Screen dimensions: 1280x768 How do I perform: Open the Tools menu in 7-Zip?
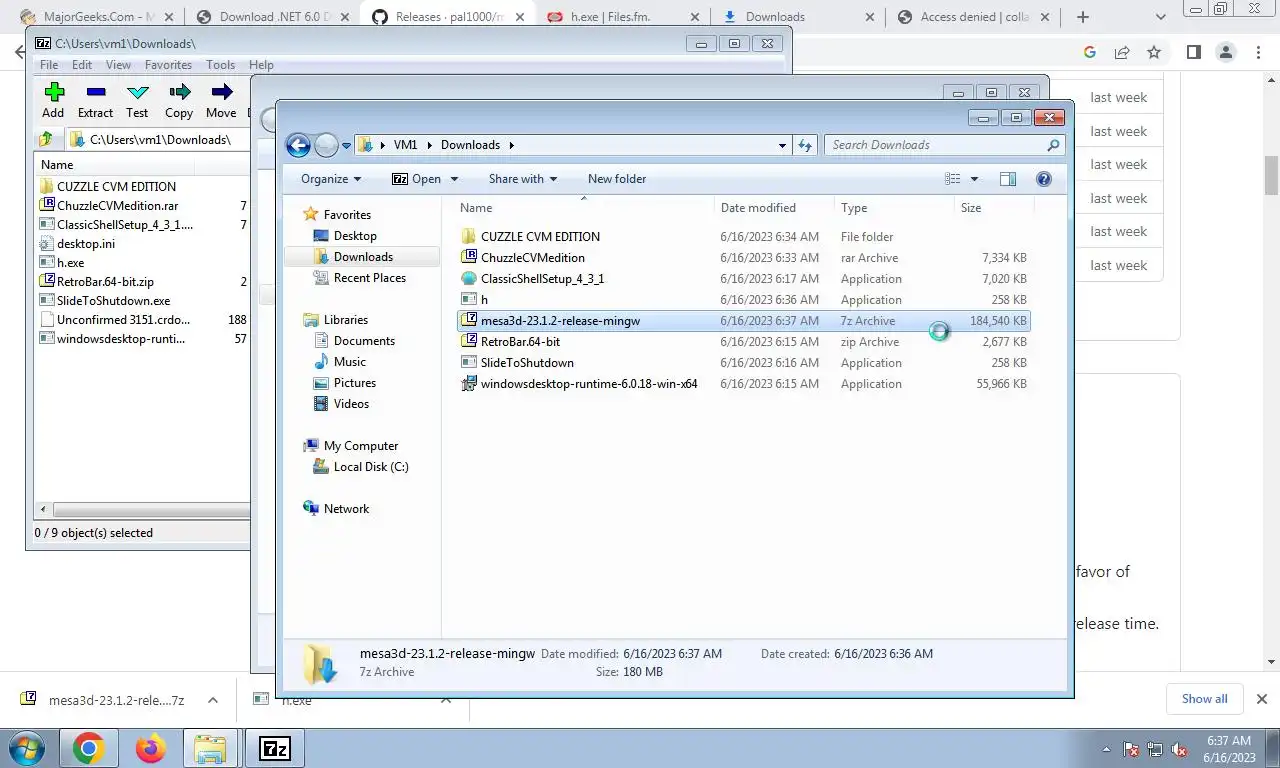pos(220,65)
